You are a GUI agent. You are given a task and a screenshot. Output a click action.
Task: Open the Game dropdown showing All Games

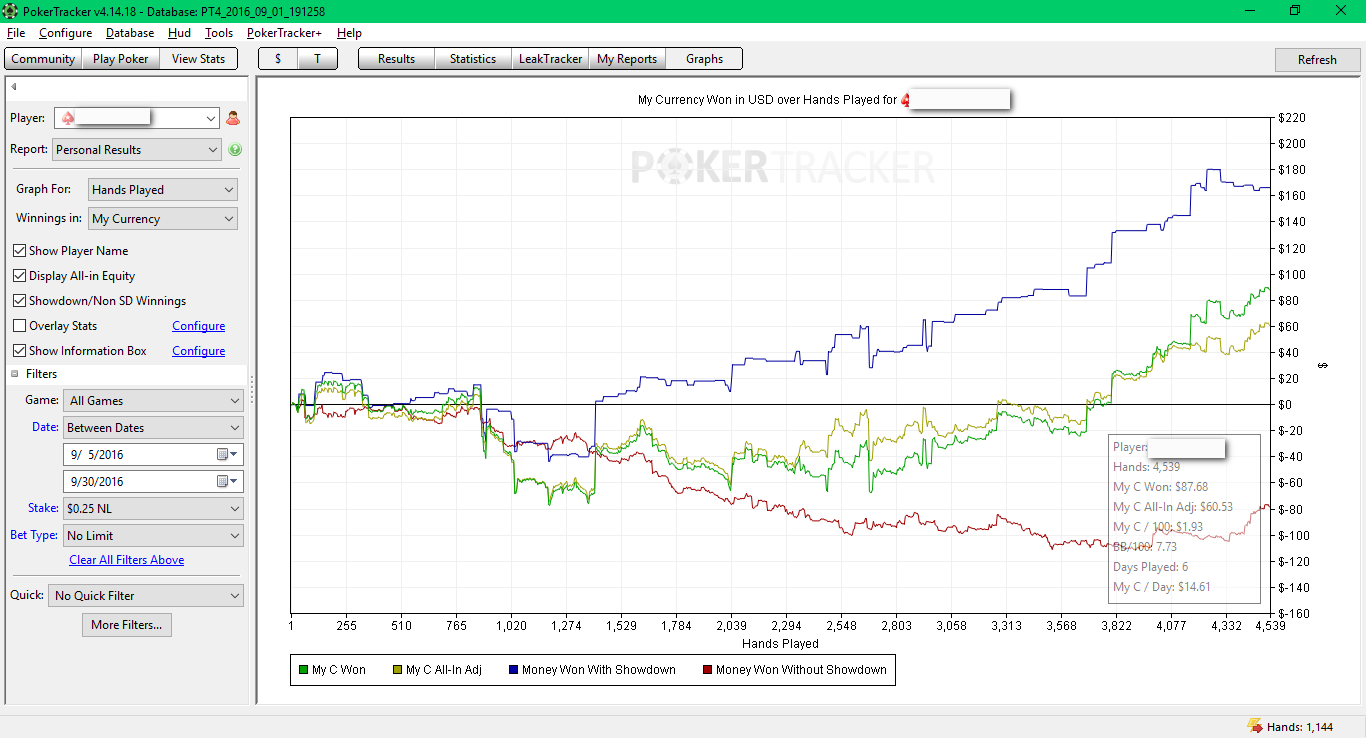pyautogui.click(x=153, y=401)
